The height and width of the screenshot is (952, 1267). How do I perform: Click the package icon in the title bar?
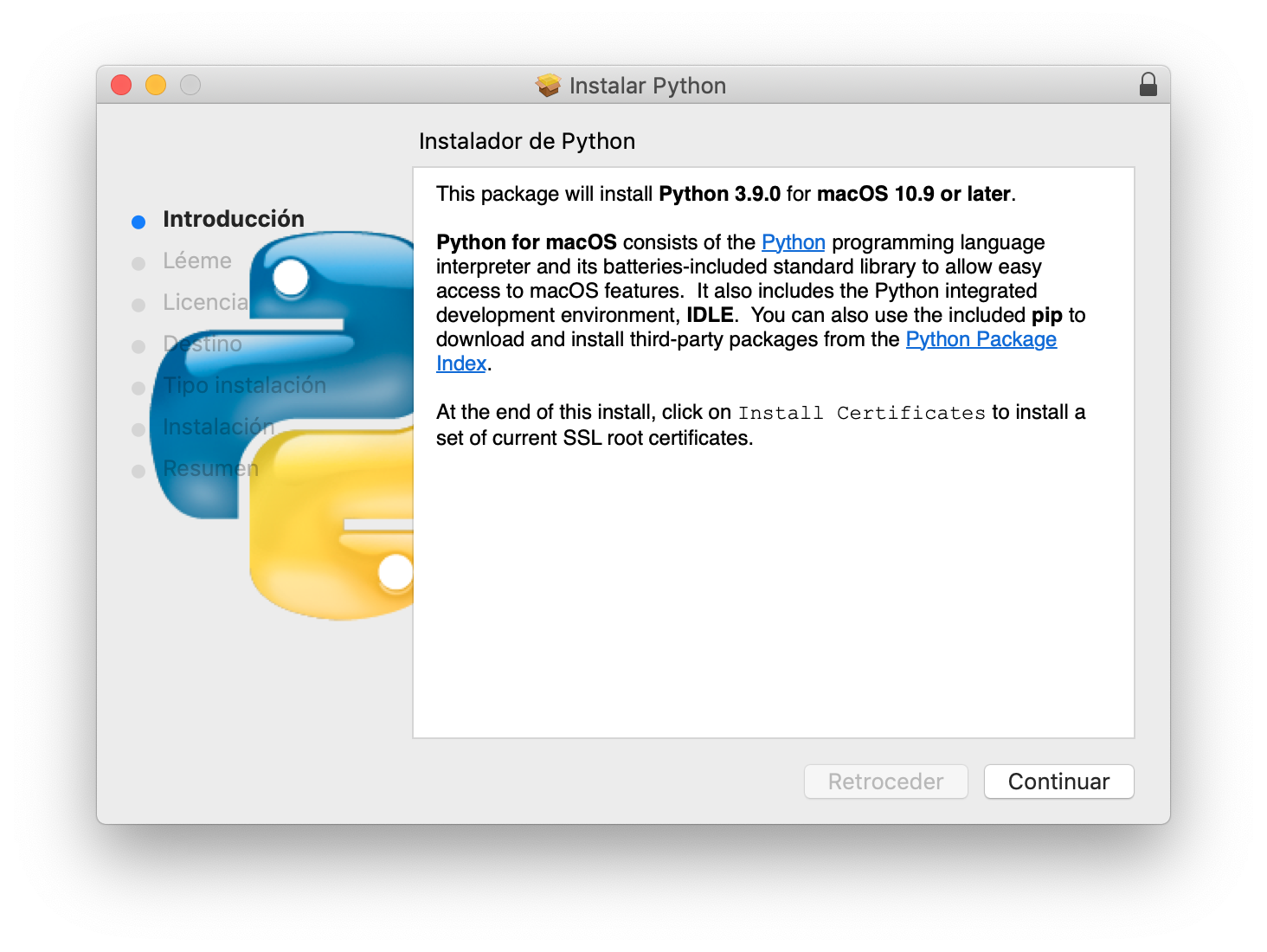pos(548,84)
